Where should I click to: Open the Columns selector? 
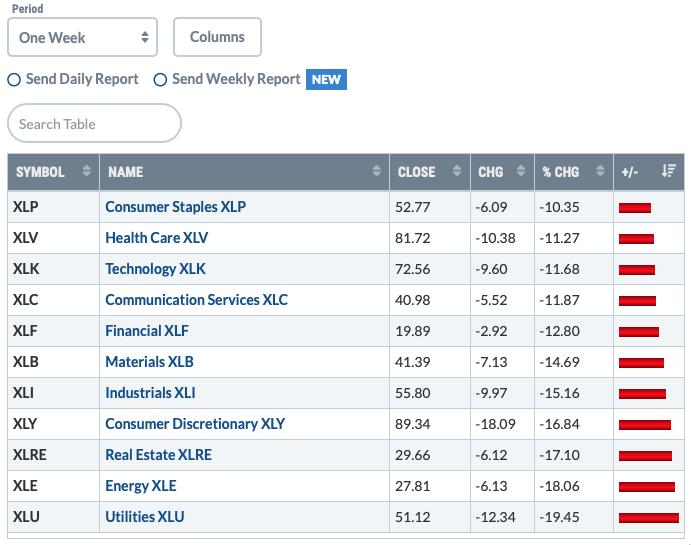(217, 37)
